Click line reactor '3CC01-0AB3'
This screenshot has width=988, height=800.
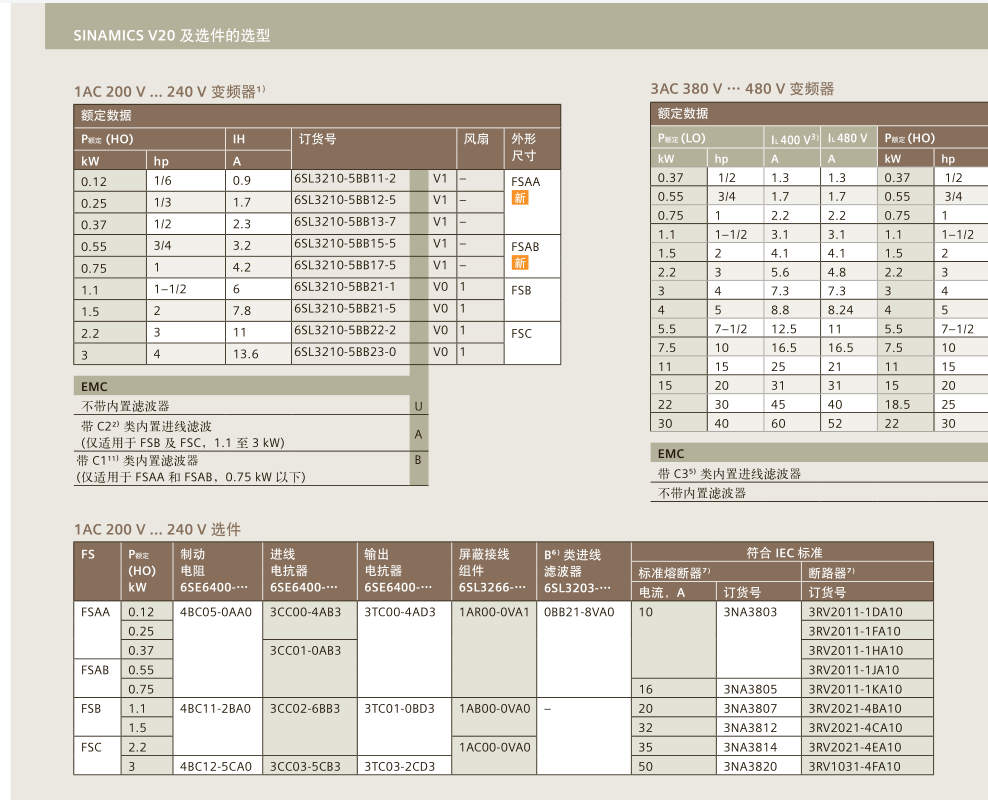306,650
